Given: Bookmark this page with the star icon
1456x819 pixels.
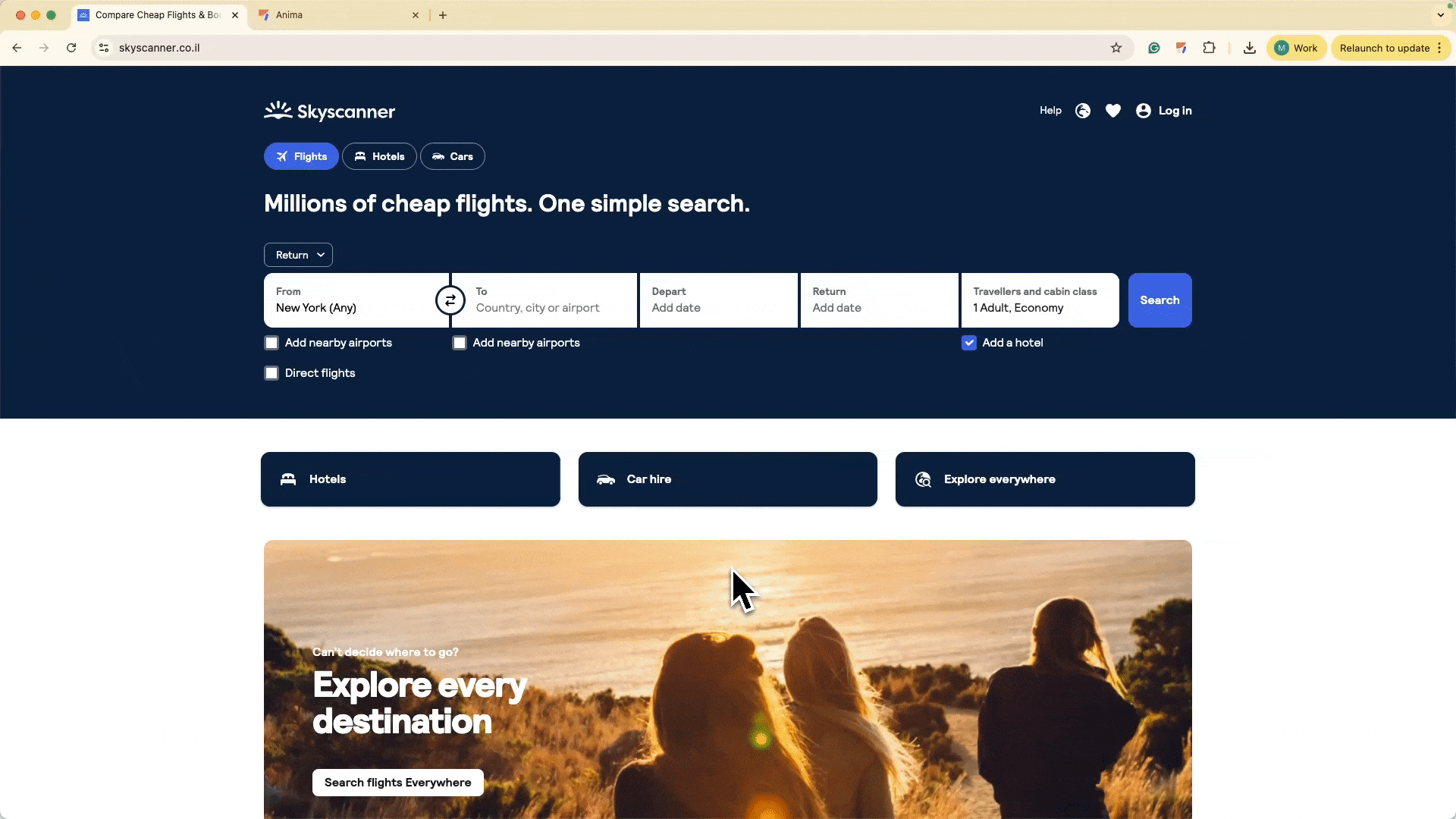Looking at the screenshot, I should [x=1116, y=48].
